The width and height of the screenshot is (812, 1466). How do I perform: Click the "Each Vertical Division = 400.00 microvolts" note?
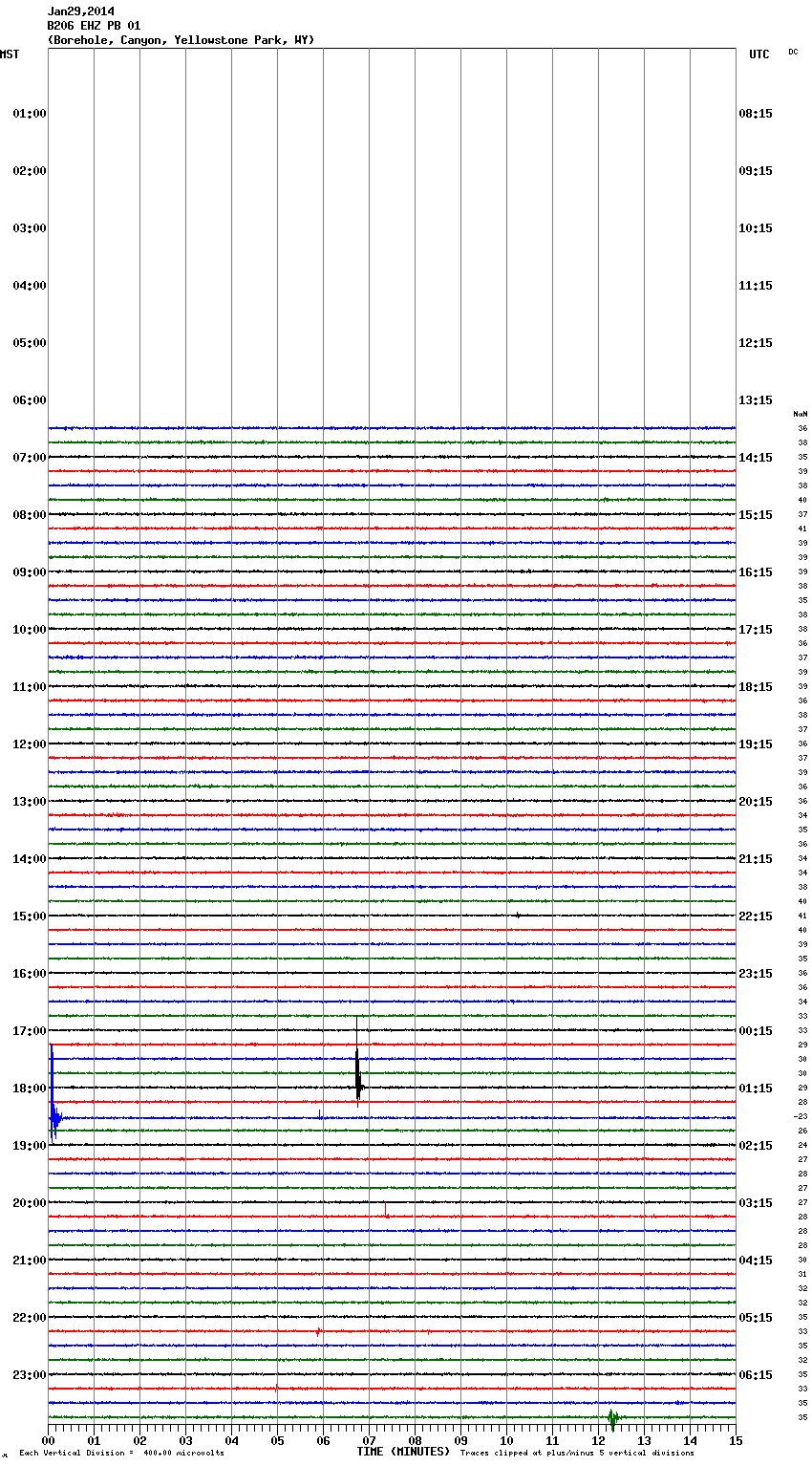click(121, 1454)
